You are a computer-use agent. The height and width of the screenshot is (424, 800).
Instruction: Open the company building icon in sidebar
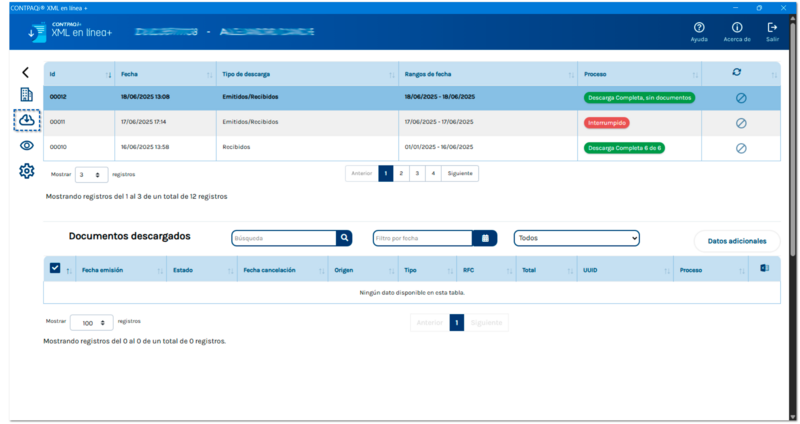pyautogui.click(x=27, y=95)
